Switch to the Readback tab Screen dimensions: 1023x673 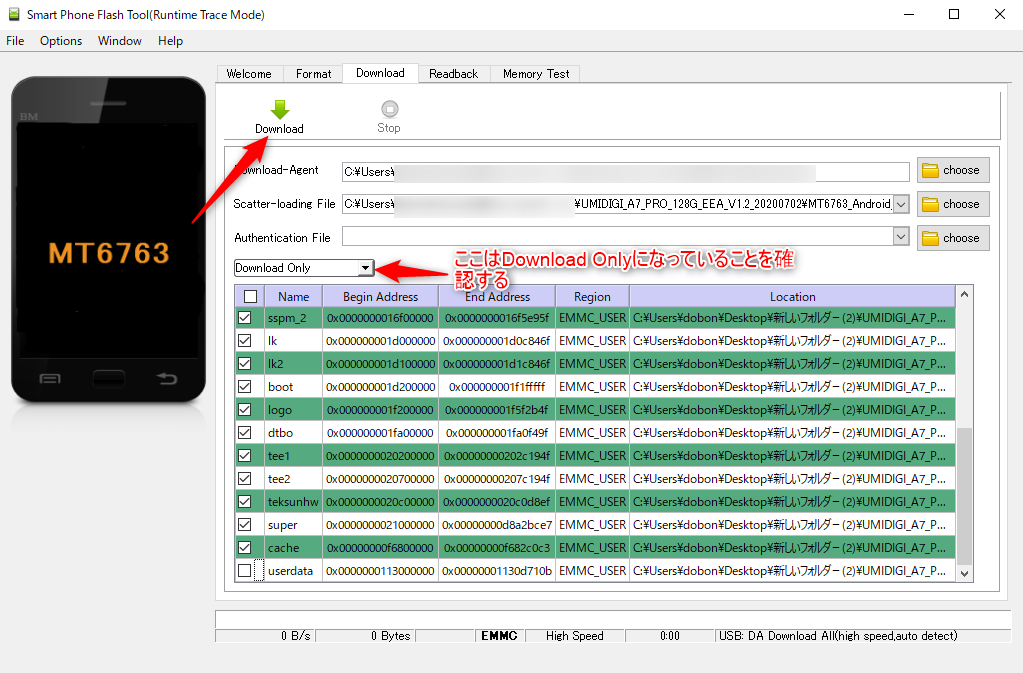point(453,74)
